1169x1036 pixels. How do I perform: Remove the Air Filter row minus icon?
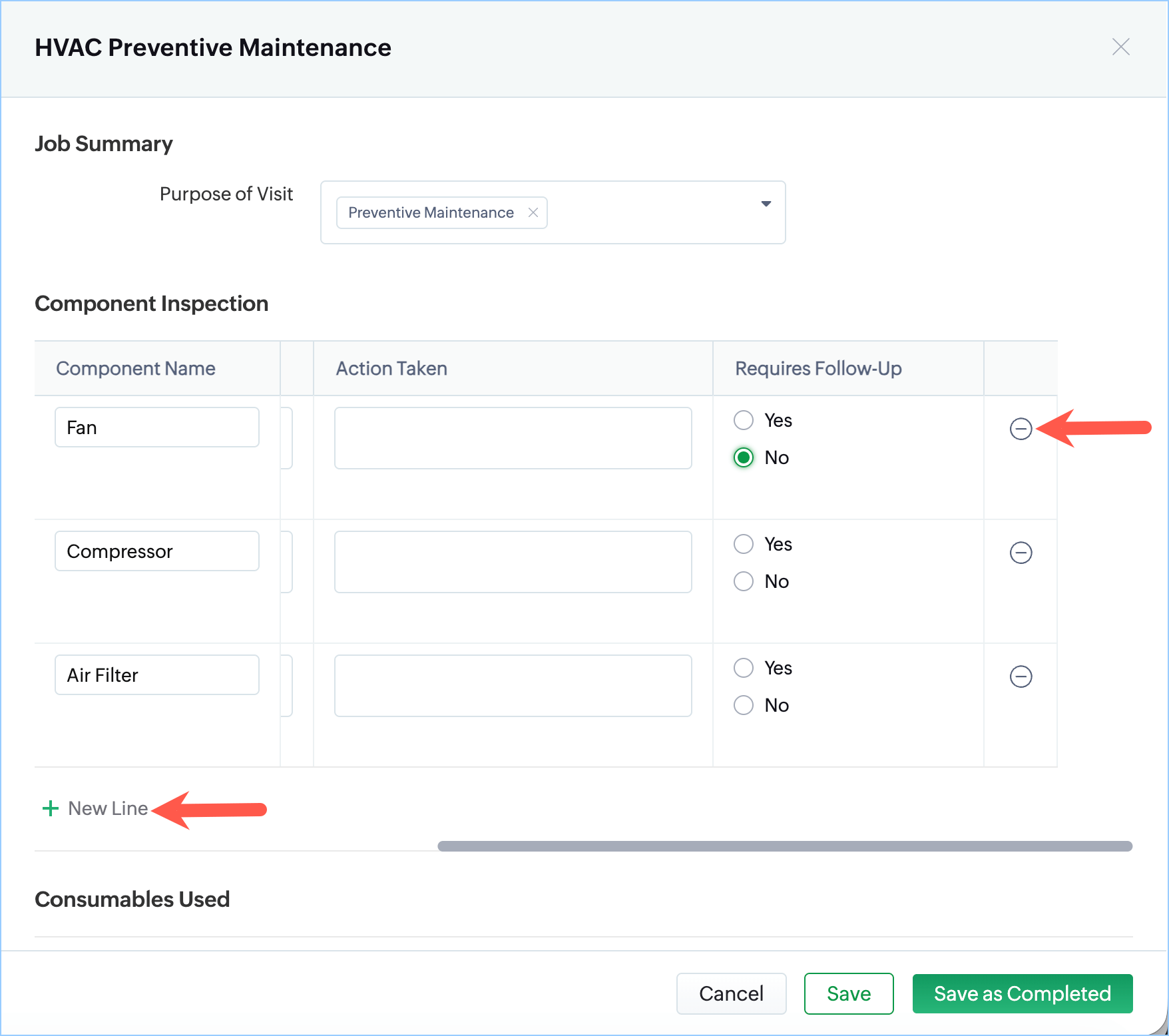1021,676
